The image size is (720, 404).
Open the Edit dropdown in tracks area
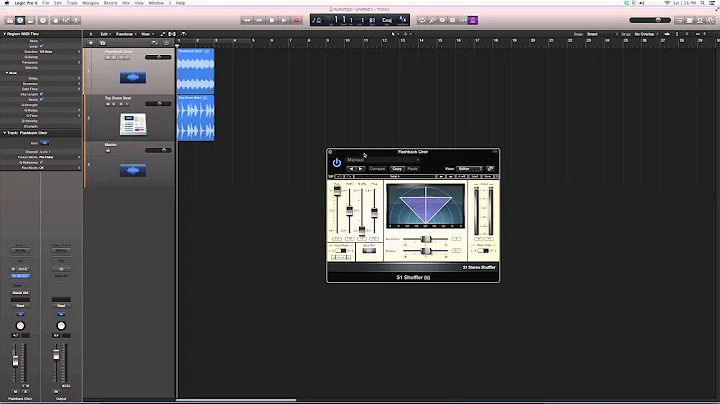106,34
